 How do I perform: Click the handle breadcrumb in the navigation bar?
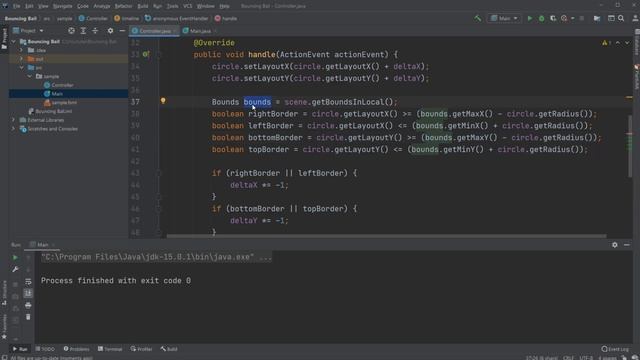[x=226, y=18]
